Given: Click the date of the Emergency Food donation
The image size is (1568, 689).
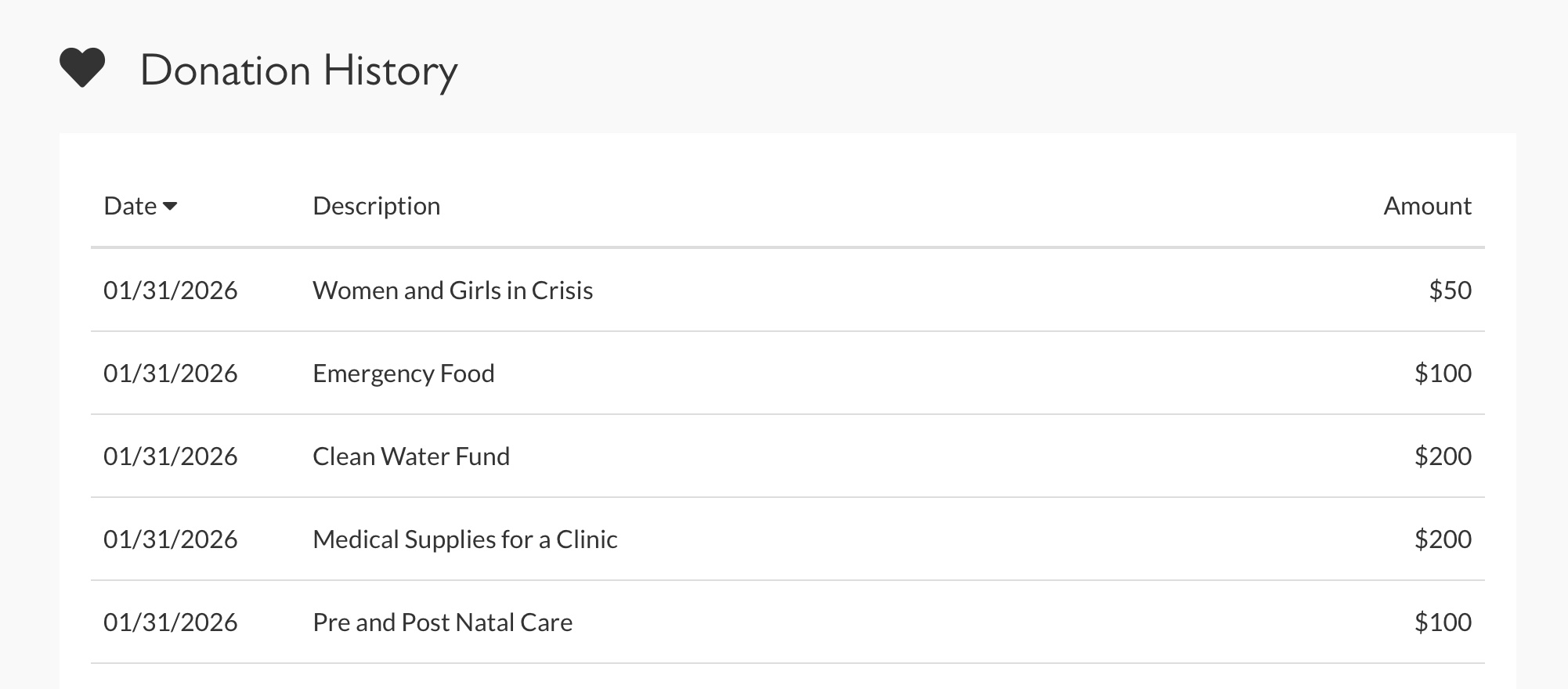Looking at the screenshot, I should (171, 373).
